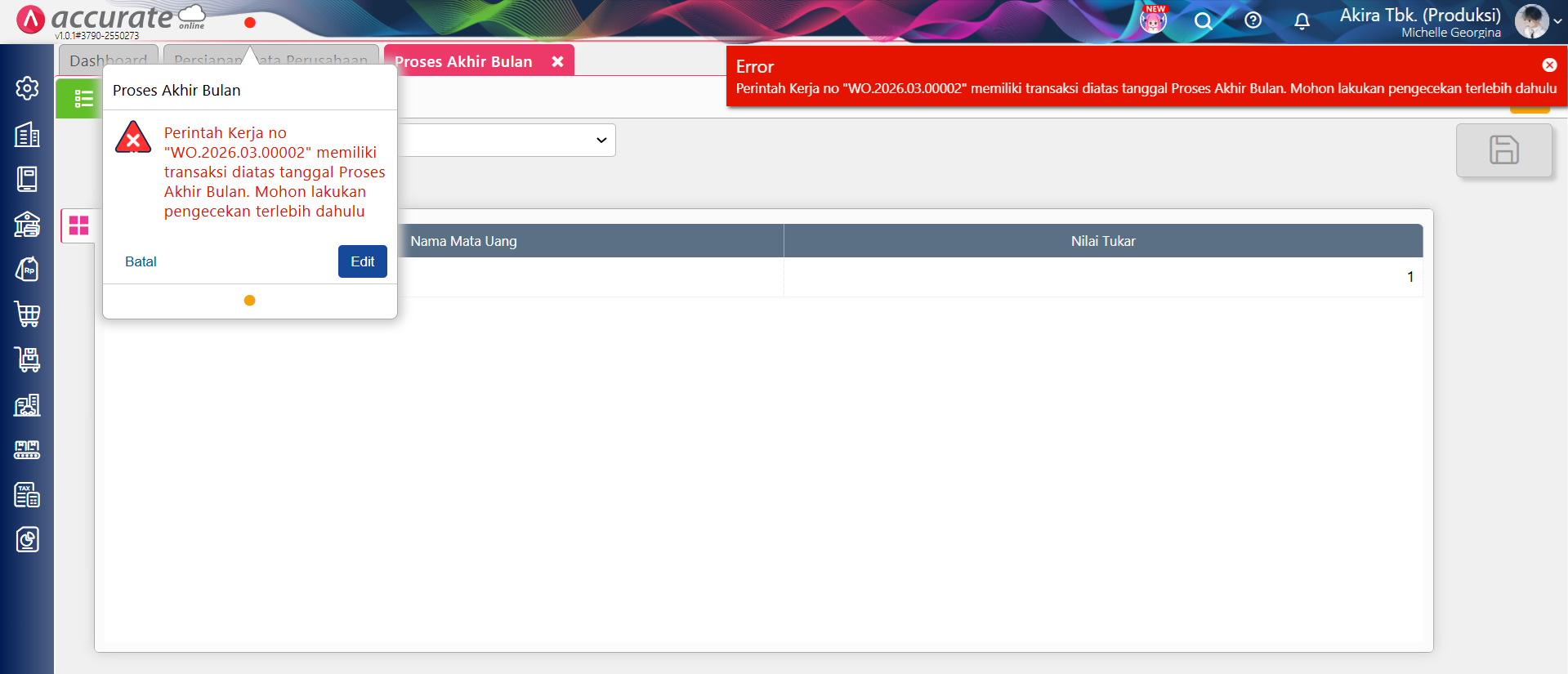
Task: Expand the dropdown field above the table
Action: tap(601, 141)
